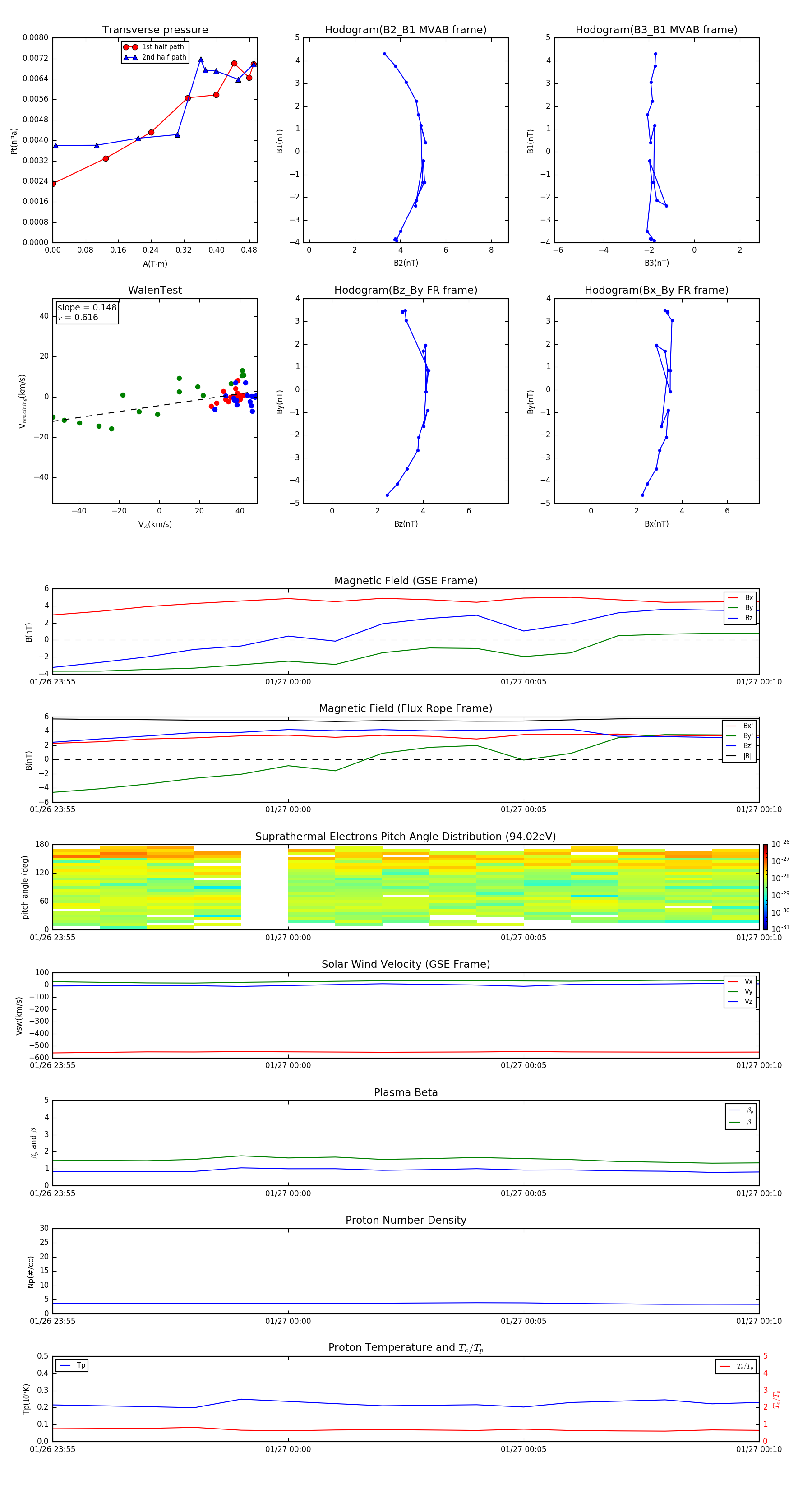Click 'Proton Temperature and Te/Tp' title
Viewport: 812px width, 1489px height.
point(406,1348)
